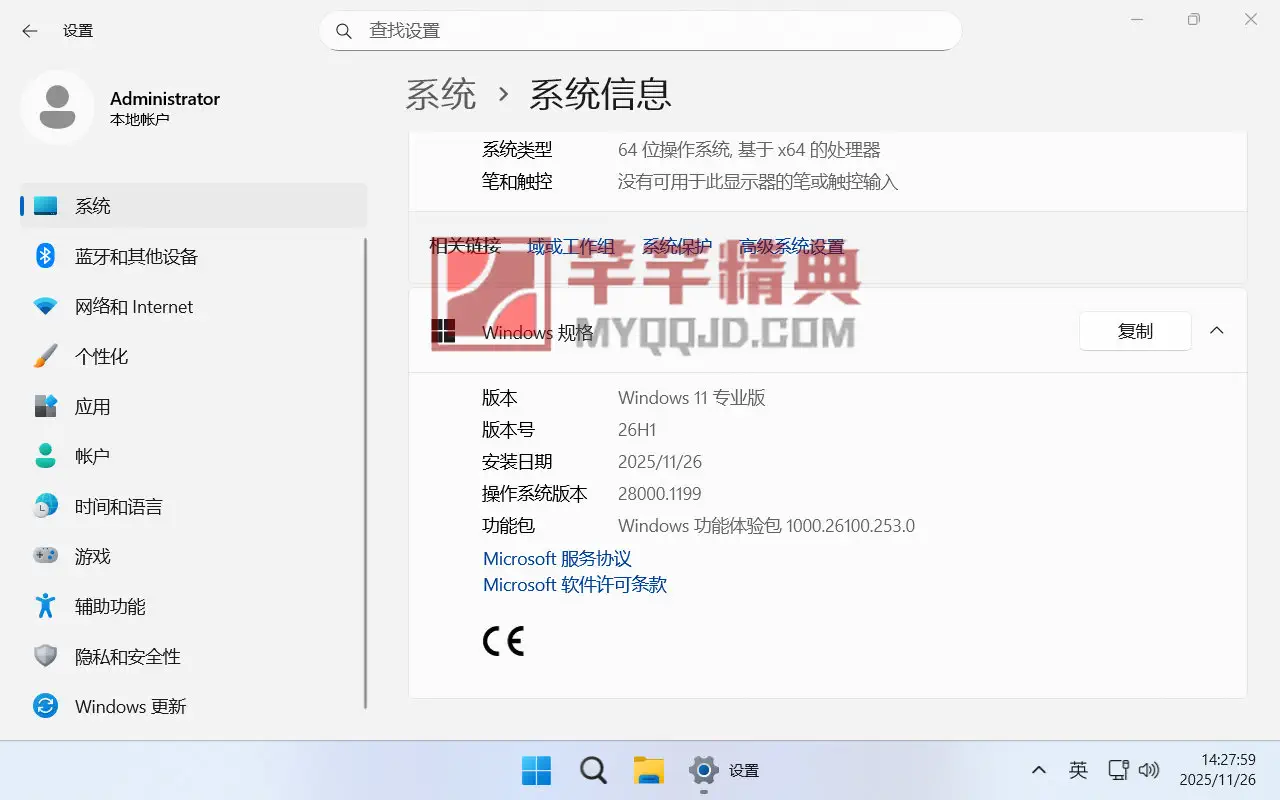Collapse the Windows specifications section
The width and height of the screenshot is (1280, 800).
[x=1216, y=331]
